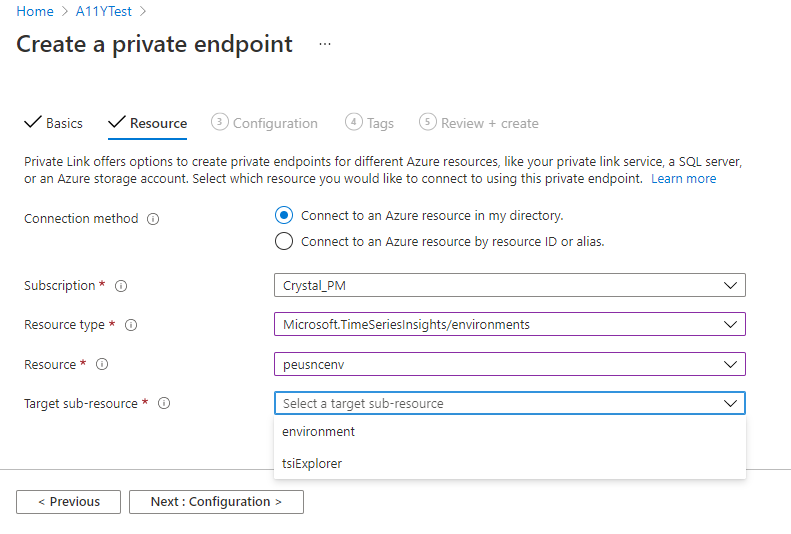The width and height of the screenshot is (791, 534).
Task: Click info icon next to Resource label
Action: [102, 365]
